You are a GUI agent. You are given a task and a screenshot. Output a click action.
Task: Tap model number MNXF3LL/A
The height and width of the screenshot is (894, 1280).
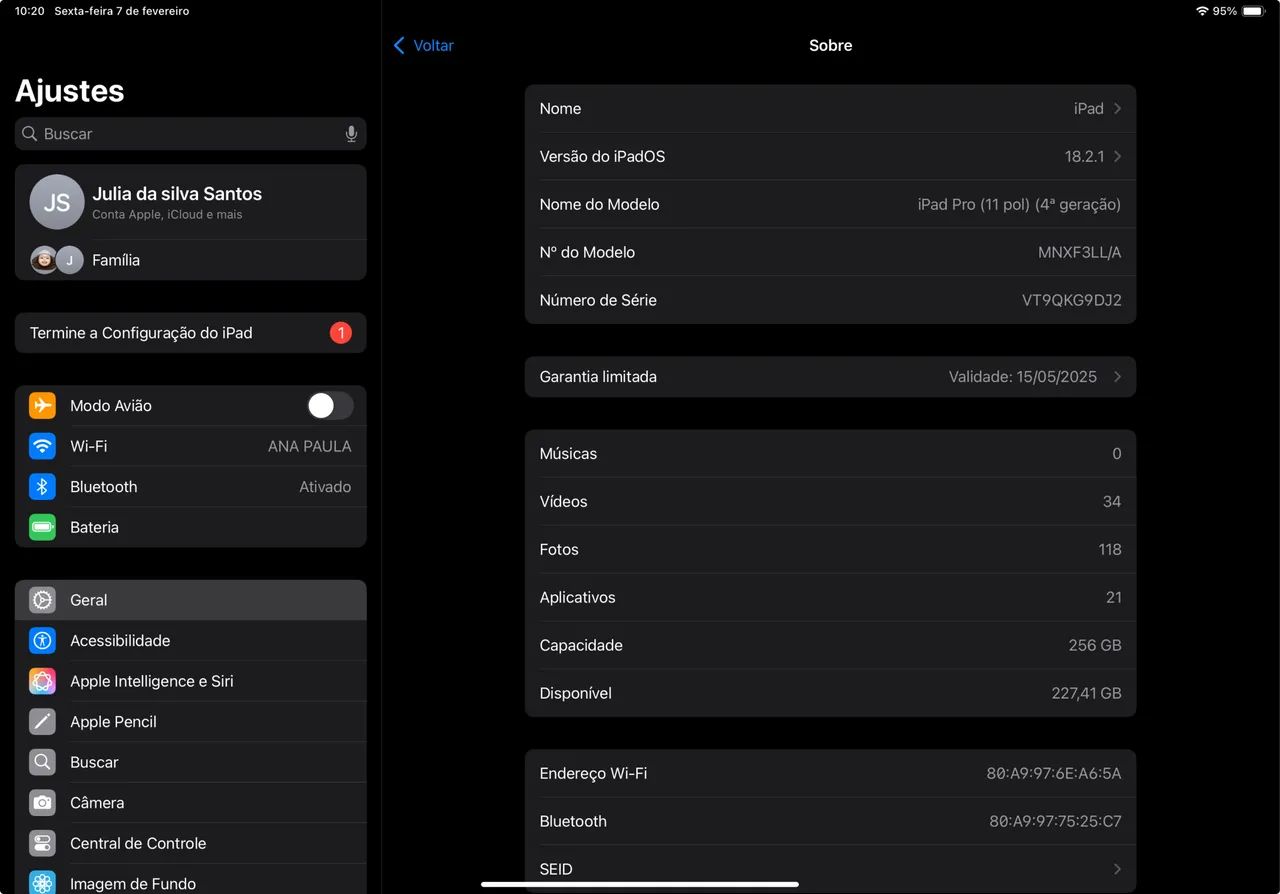point(1080,252)
